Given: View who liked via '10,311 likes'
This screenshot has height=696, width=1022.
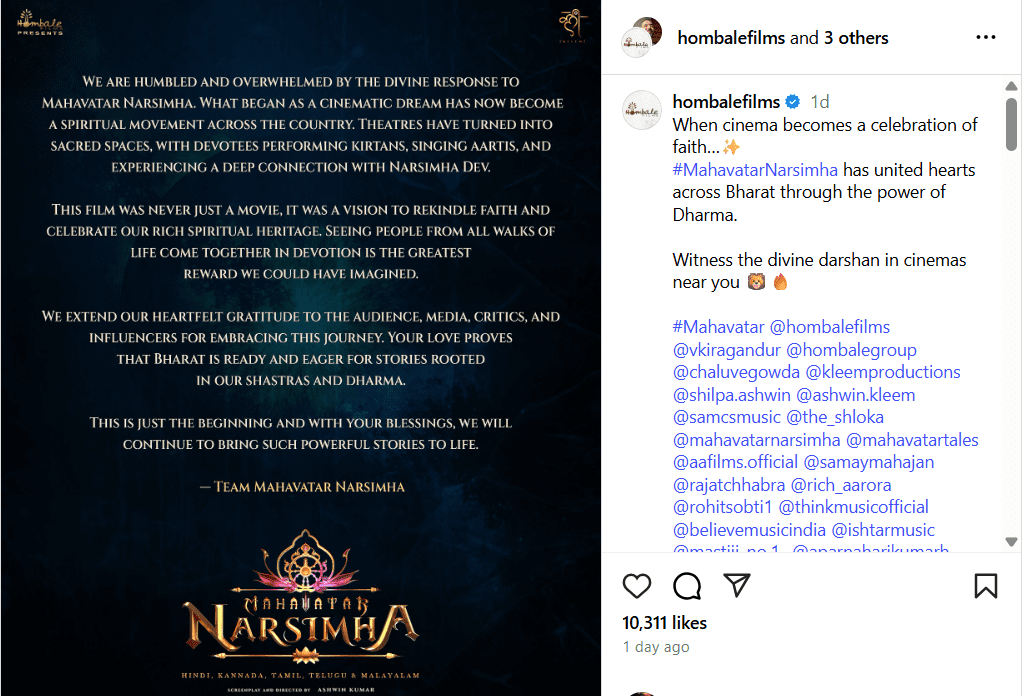Looking at the screenshot, I should click(x=664, y=623).
